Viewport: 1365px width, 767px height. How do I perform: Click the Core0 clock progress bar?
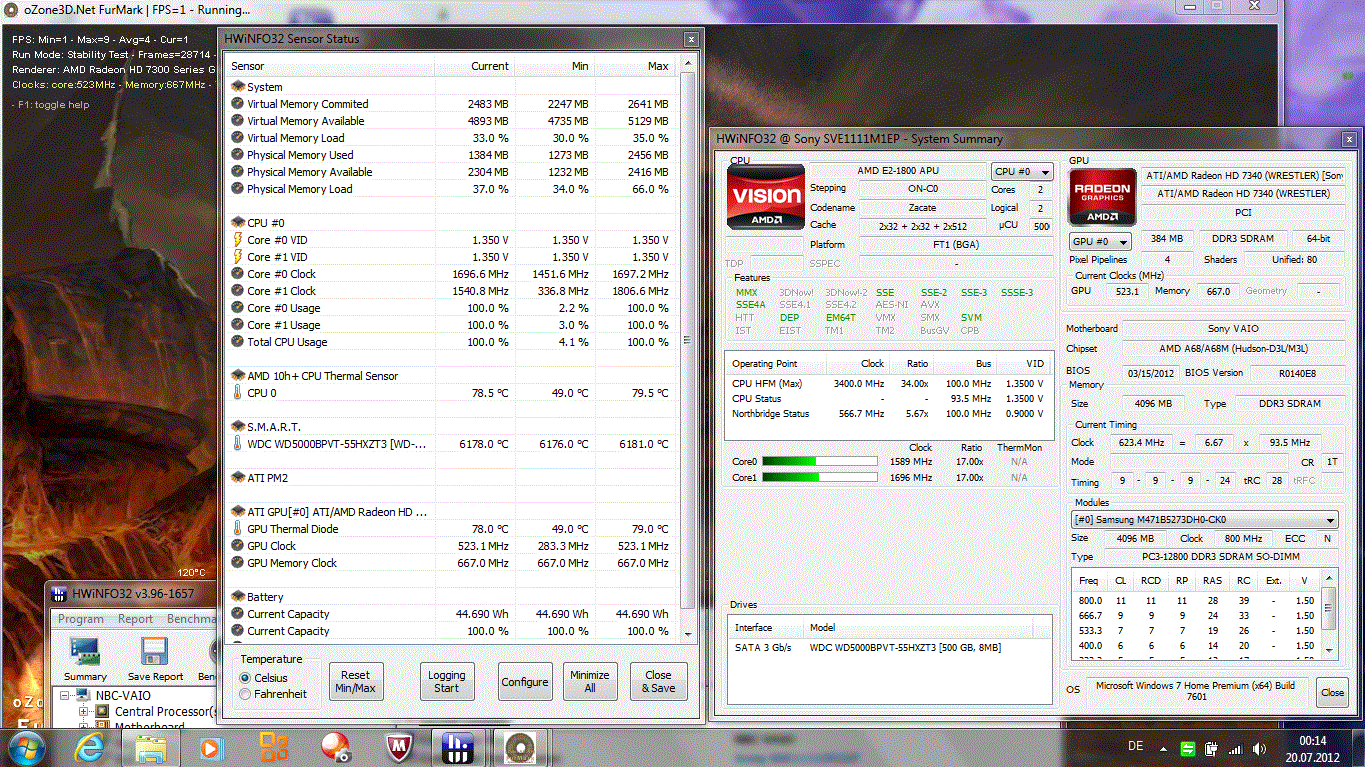pyautogui.click(x=820, y=461)
